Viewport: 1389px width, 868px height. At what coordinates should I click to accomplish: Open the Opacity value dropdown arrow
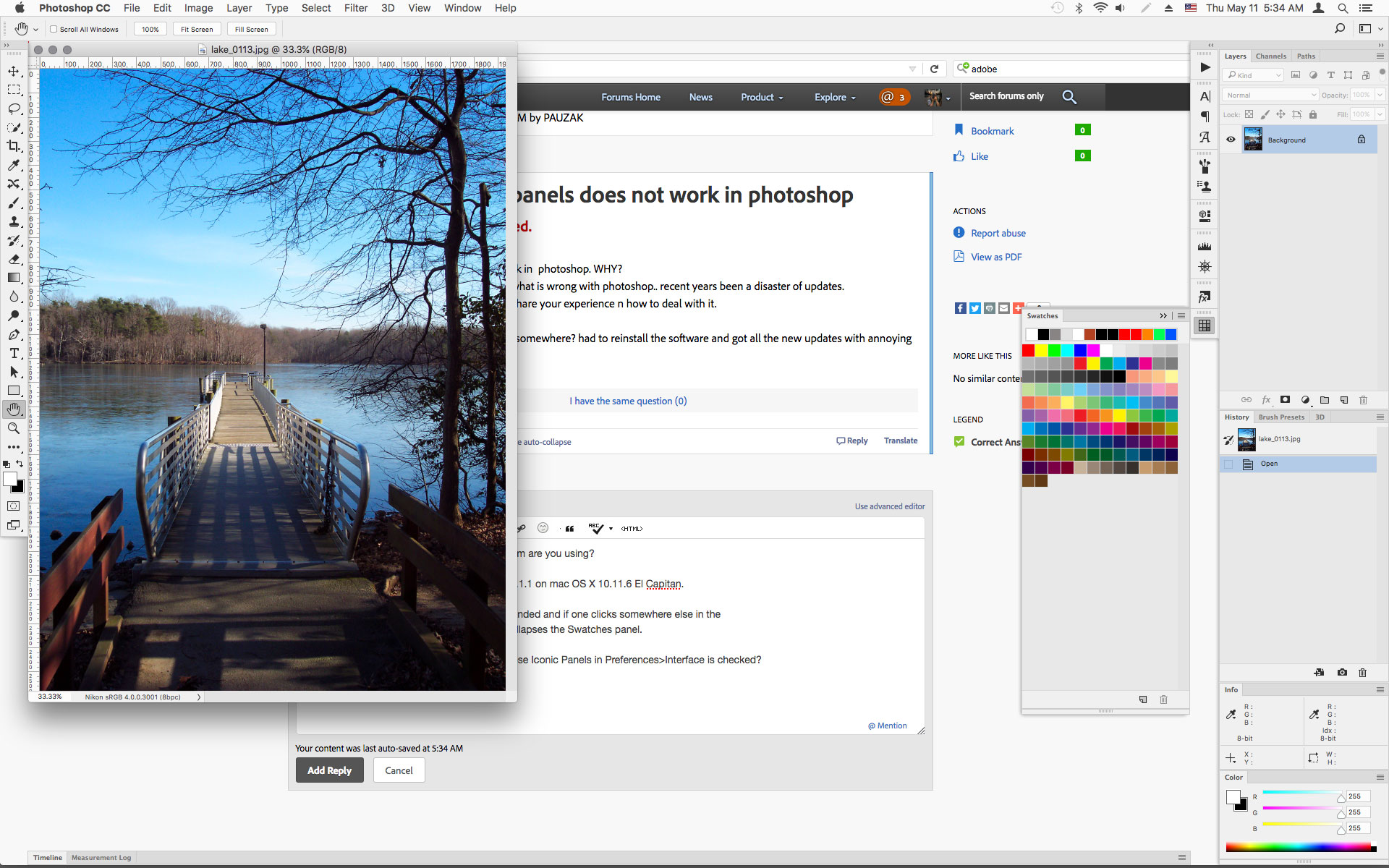(x=1380, y=95)
